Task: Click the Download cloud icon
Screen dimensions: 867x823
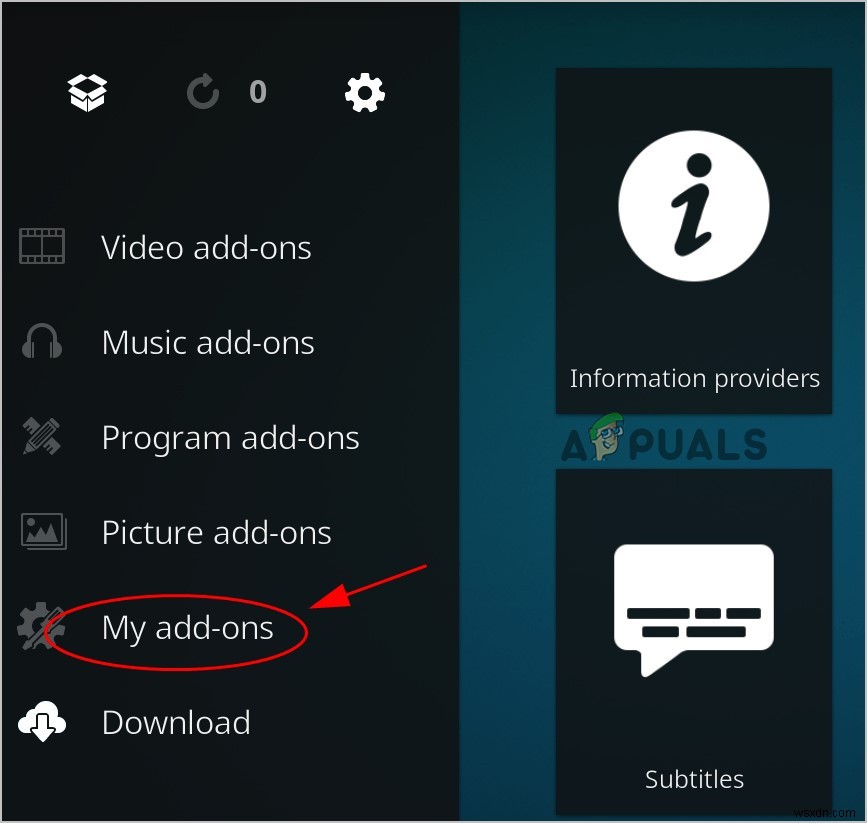Action: click(41, 721)
